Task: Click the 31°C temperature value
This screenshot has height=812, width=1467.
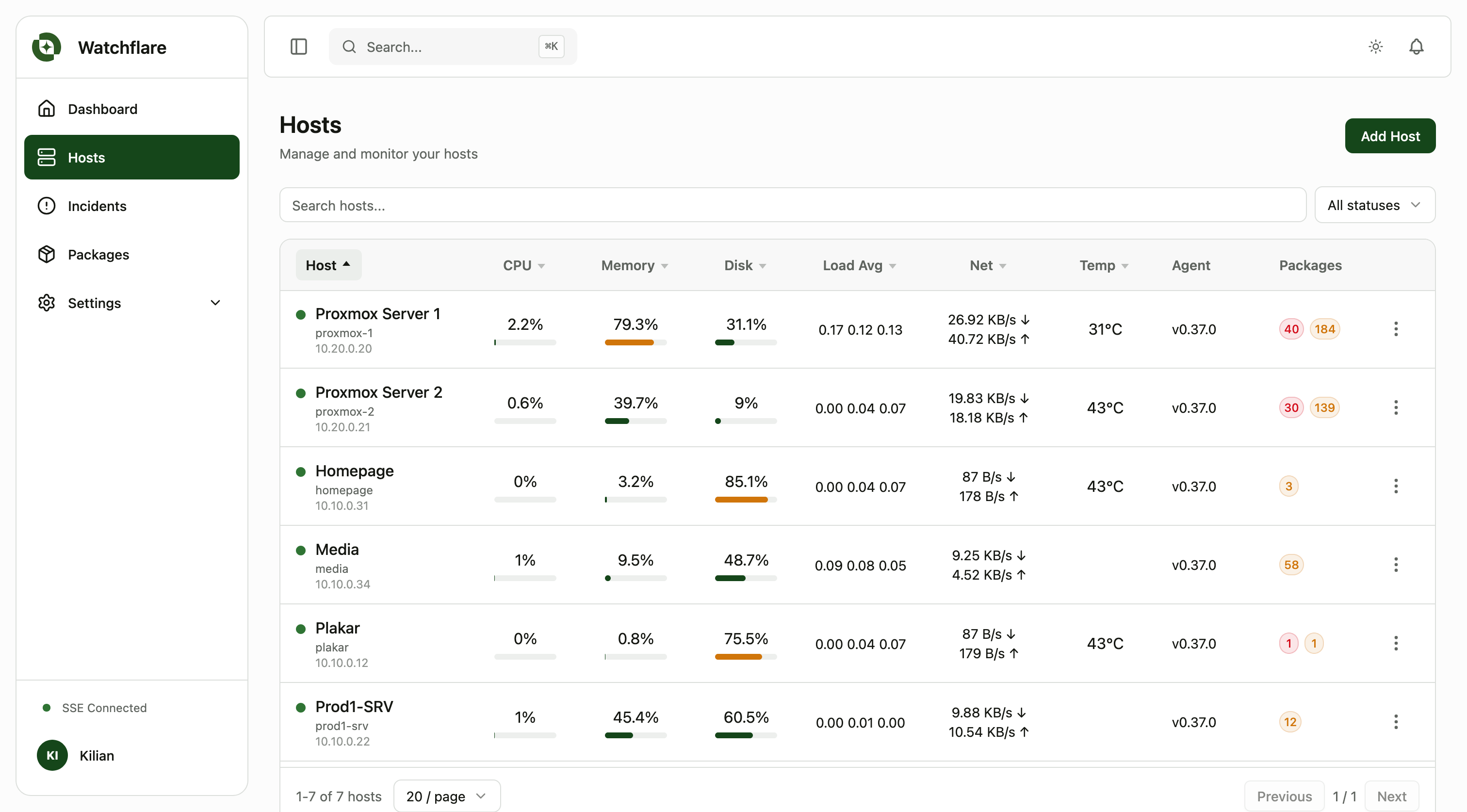Action: (x=1105, y=329)
